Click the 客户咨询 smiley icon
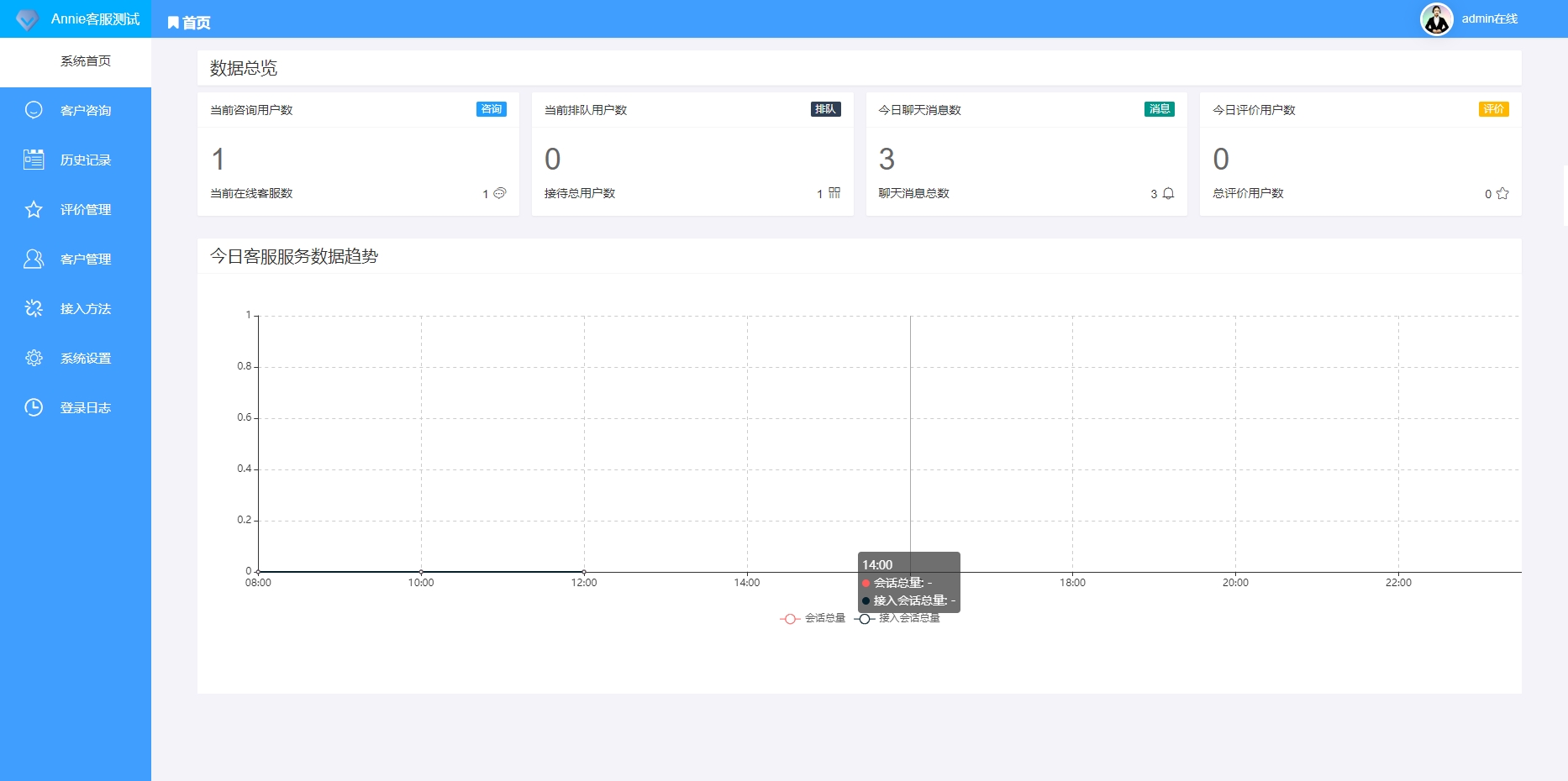 pyautogui.click(x=34, y=110)
